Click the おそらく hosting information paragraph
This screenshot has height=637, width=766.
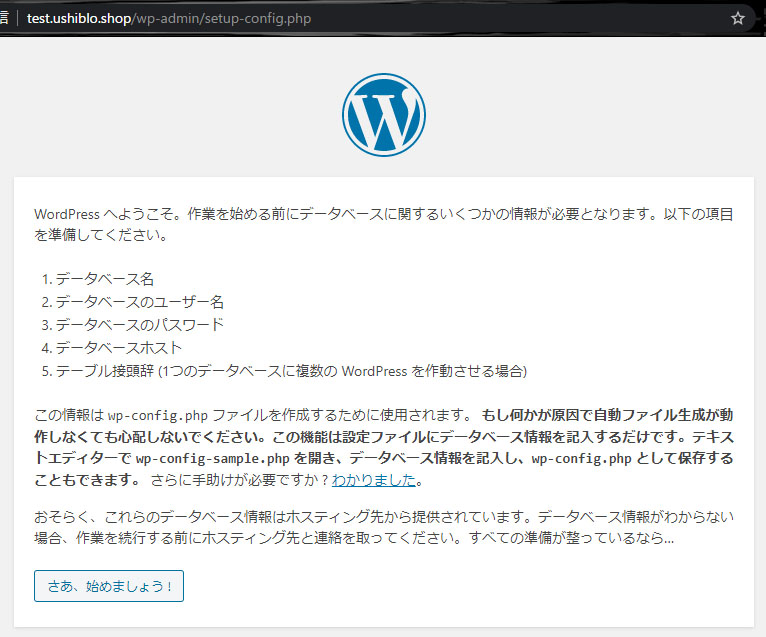coord(383,527)
